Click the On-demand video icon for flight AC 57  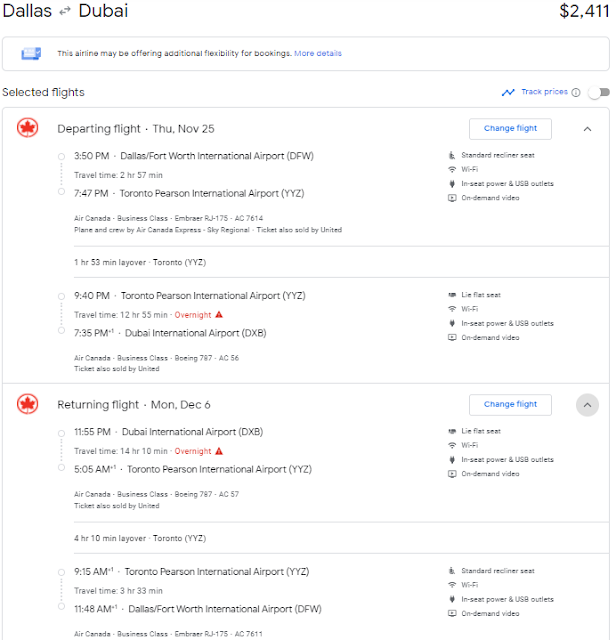coord(452,474)
